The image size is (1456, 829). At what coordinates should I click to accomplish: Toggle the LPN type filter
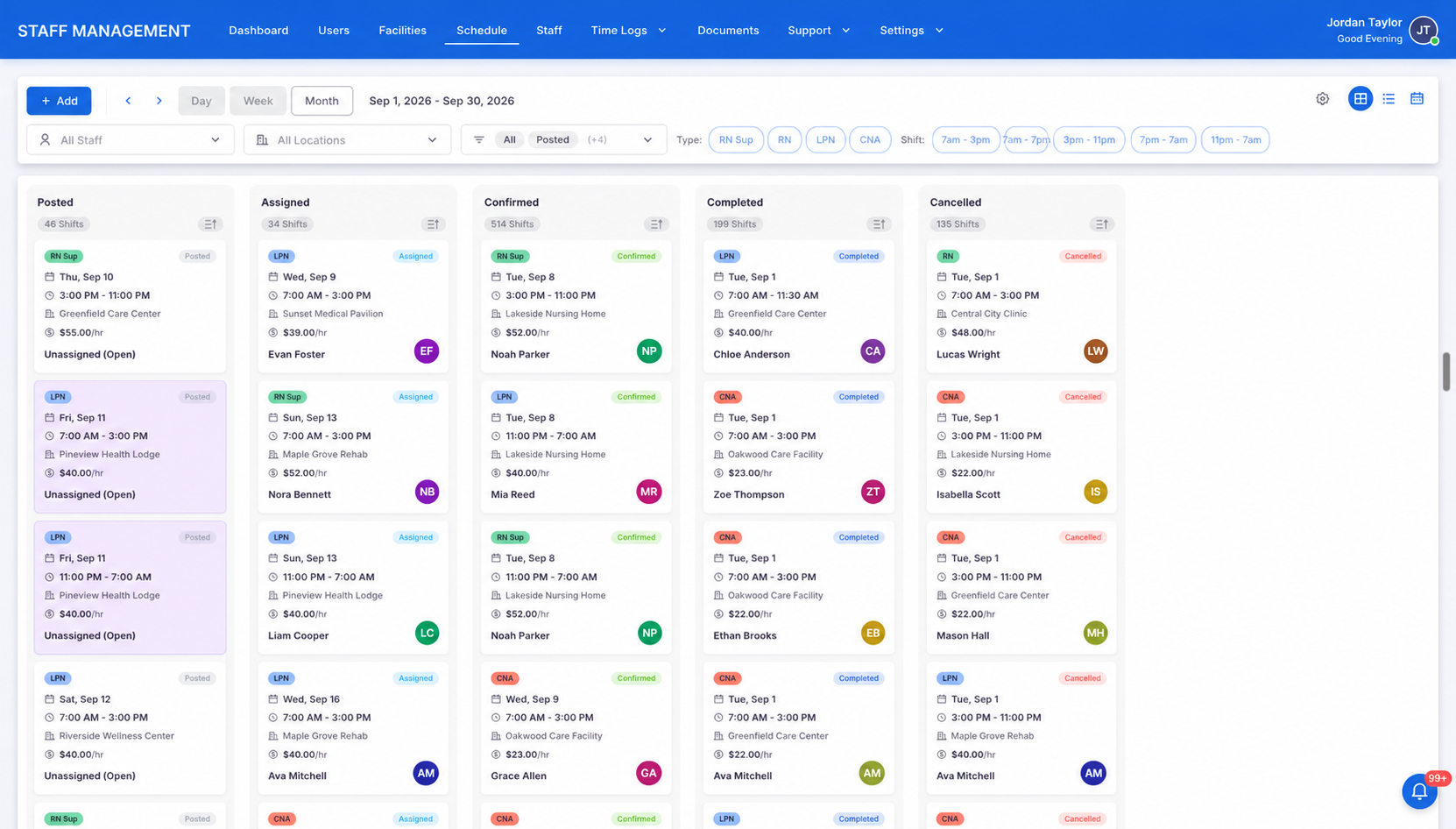[x=825, y=140]
